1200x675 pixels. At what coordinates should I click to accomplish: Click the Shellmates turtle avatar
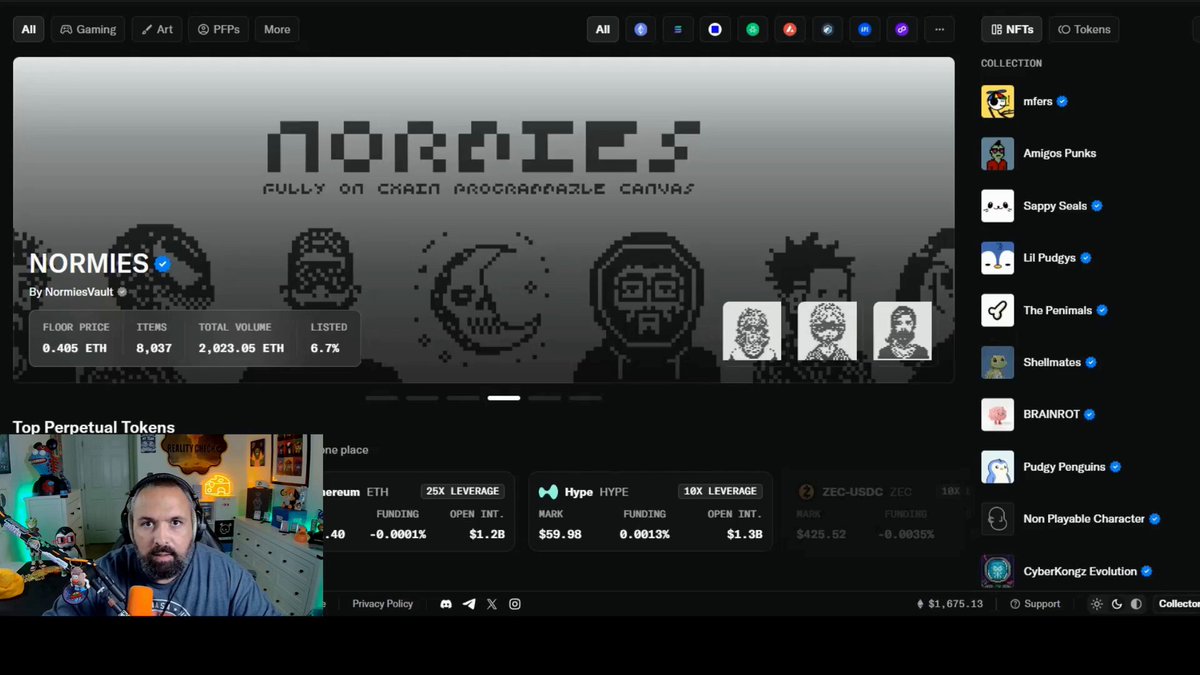(x=997, y=362)
